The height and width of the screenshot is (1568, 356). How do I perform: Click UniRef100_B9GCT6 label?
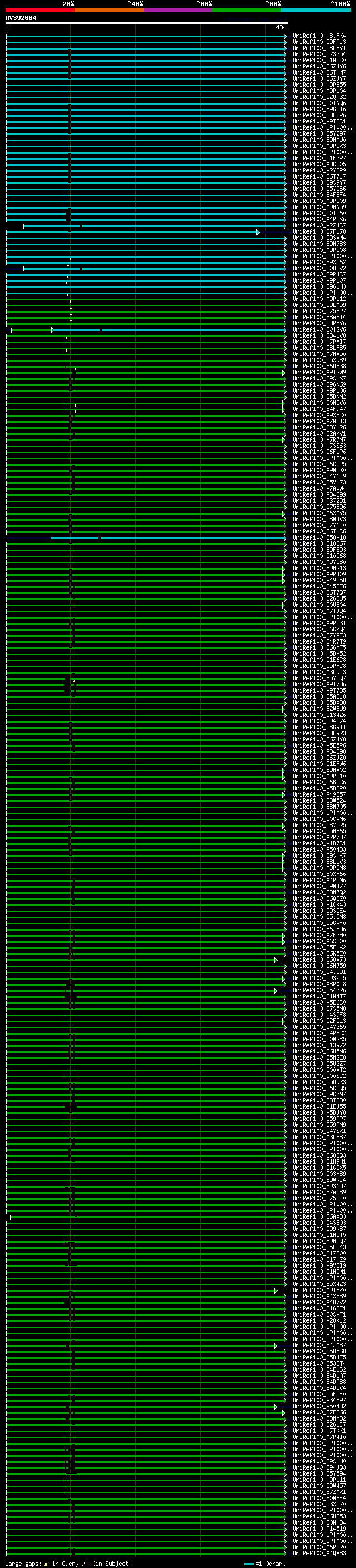(x=319, y=110)
